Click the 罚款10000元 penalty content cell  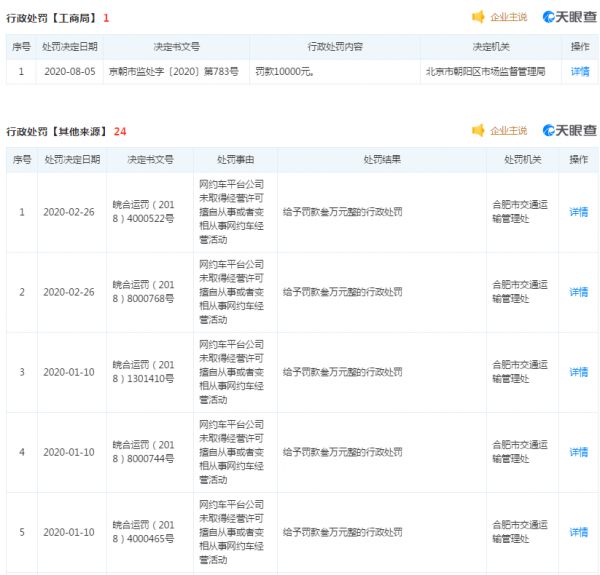(285, 72)
